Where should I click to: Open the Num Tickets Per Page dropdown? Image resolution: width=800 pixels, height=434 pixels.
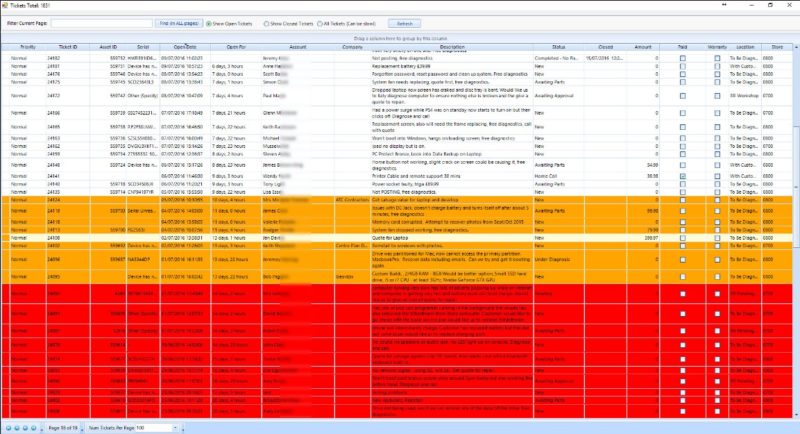(174, 428)
